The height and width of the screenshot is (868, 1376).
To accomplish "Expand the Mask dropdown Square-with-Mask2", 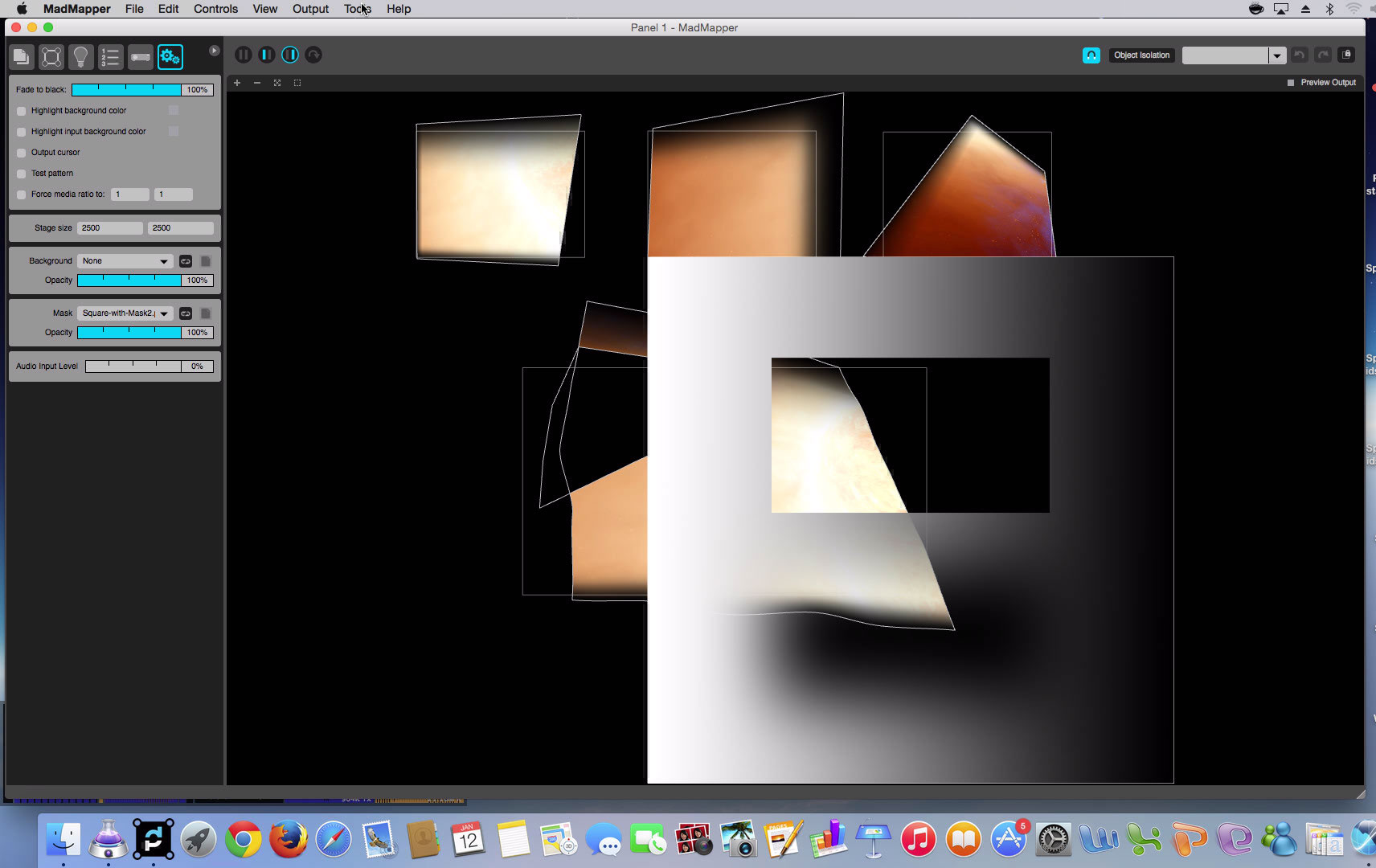I will (x=125, y=313).
